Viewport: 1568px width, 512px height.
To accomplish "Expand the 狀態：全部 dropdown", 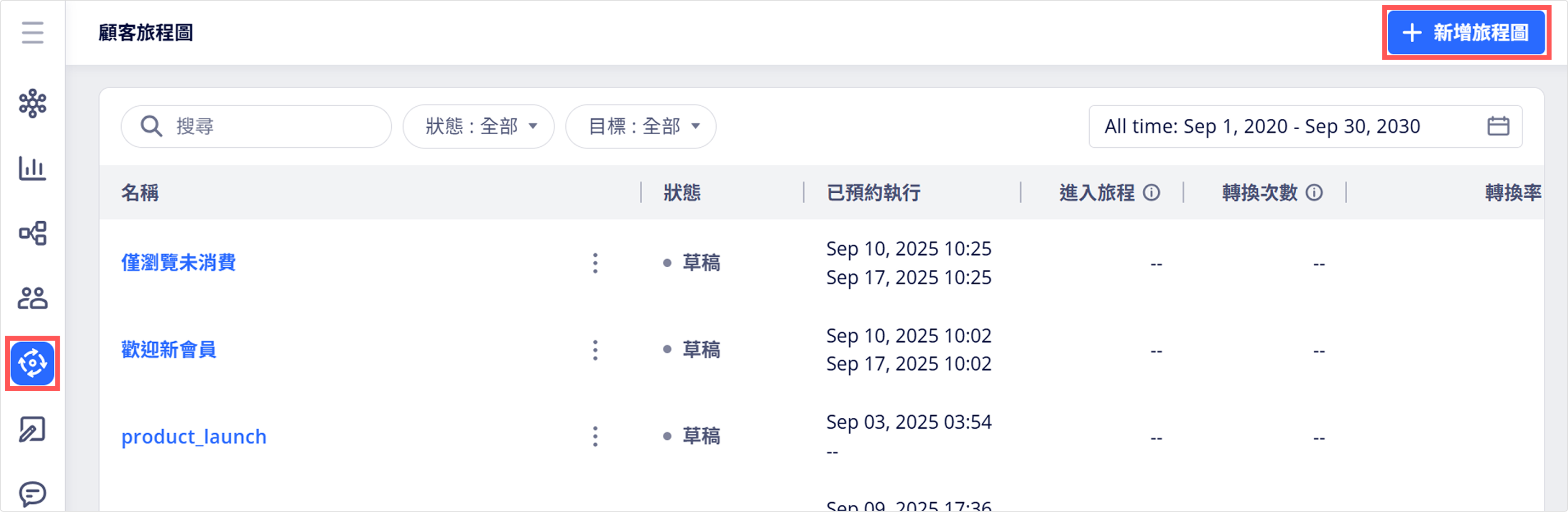I will click(478, 126).
